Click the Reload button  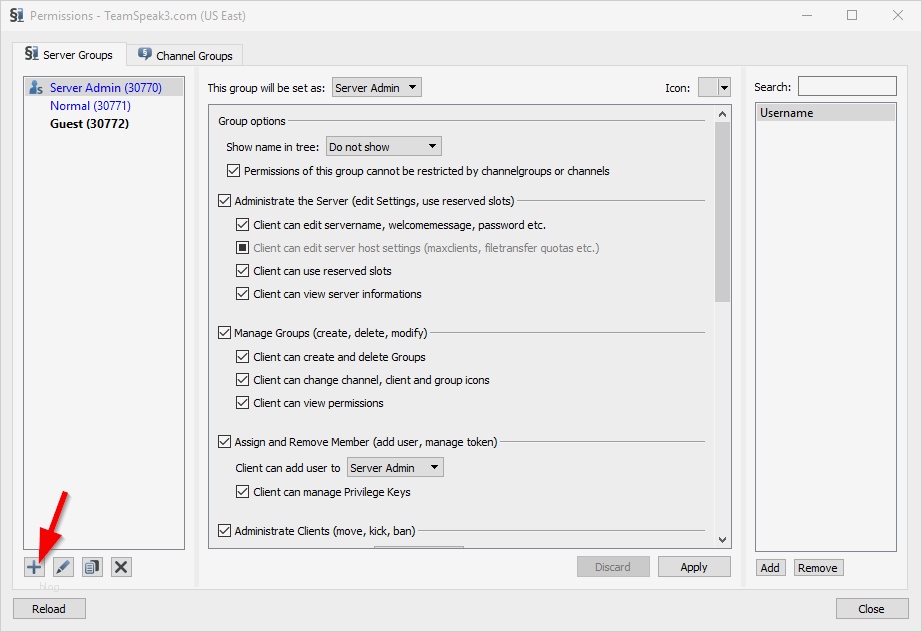pos(49,609)
